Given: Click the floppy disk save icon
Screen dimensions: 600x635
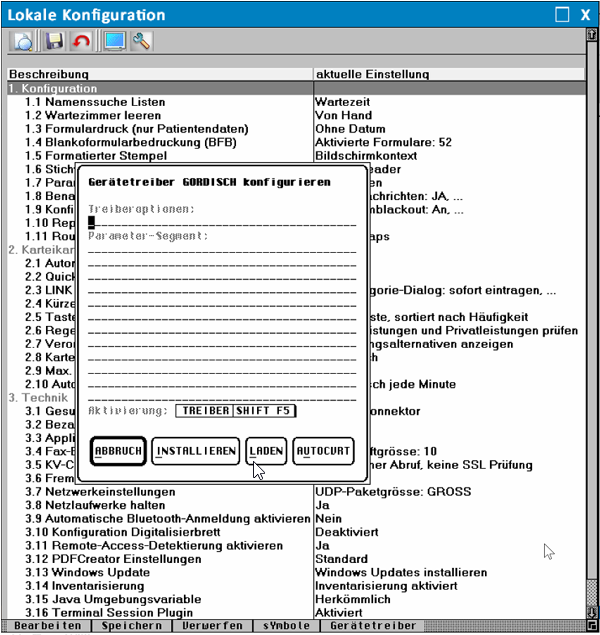Looking at the screenshot, I should [x=54, y=41].
